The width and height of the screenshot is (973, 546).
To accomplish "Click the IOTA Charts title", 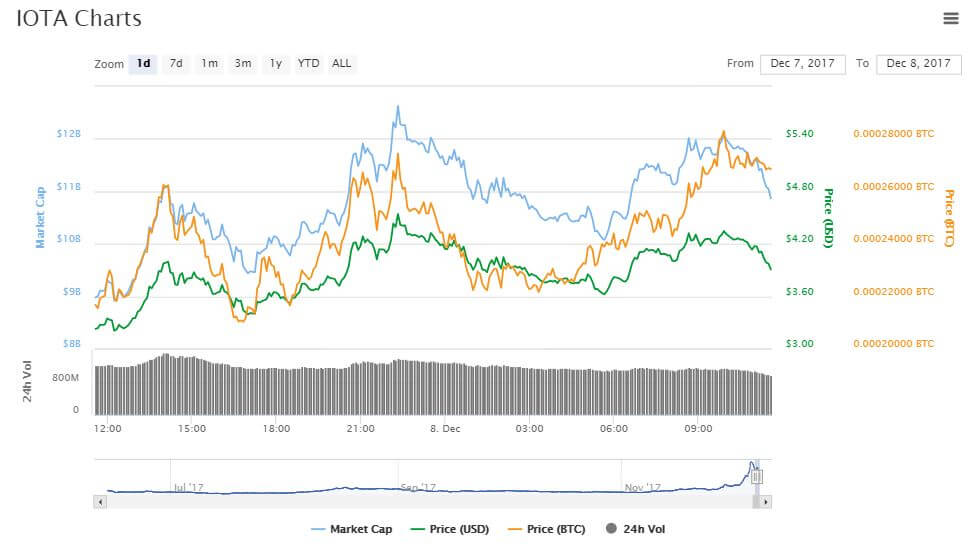I will (79, 18).
